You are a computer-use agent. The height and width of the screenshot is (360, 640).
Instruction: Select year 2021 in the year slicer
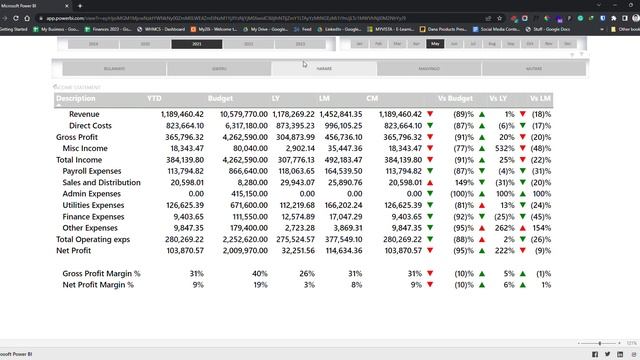pyautogui.click(x=197, y=44)
